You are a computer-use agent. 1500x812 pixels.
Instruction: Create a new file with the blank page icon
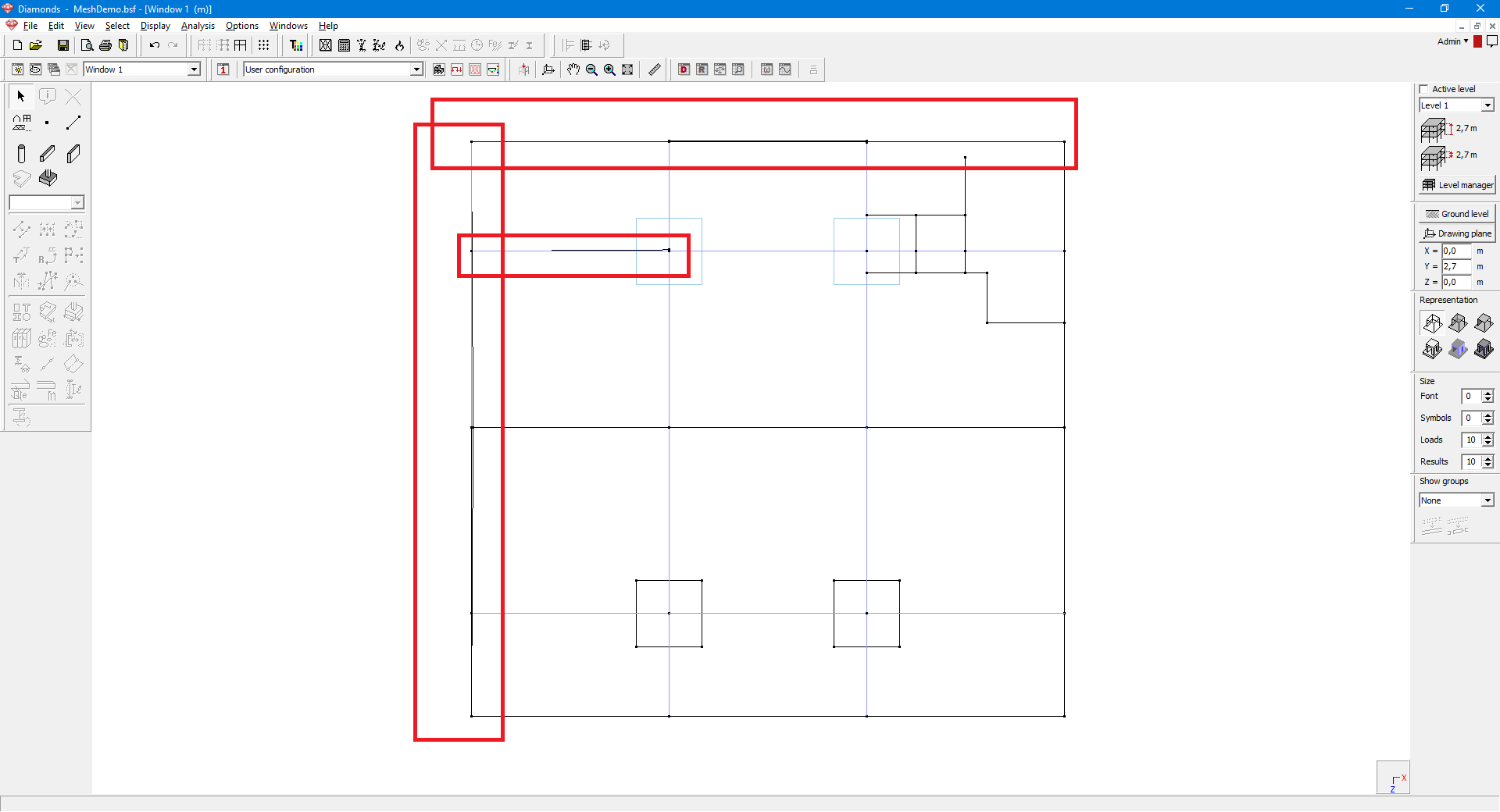pyautogui.click(x=17, y=45)
